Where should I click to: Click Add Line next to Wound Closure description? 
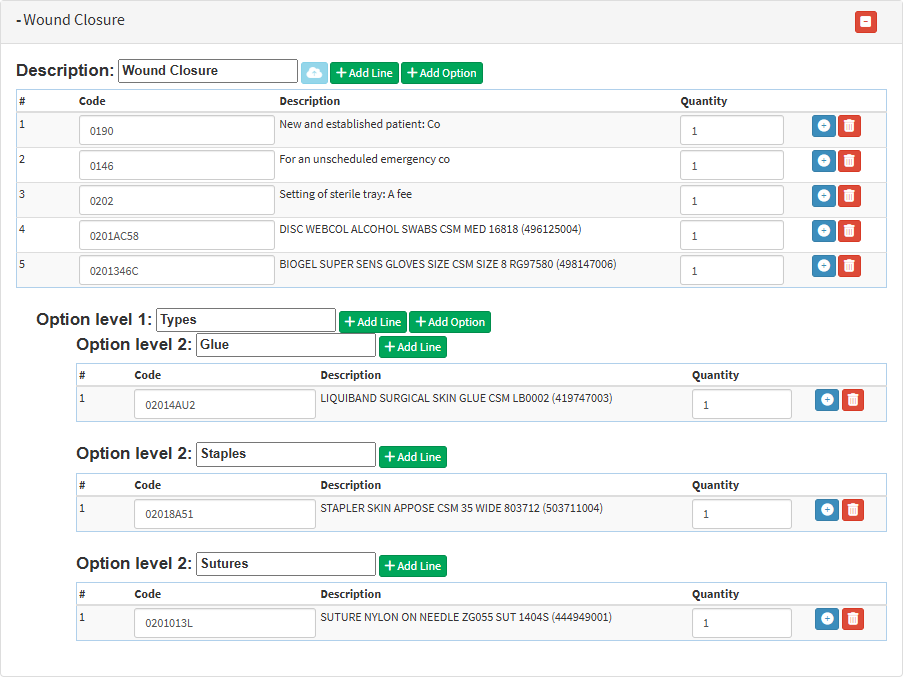click(364, 73)
